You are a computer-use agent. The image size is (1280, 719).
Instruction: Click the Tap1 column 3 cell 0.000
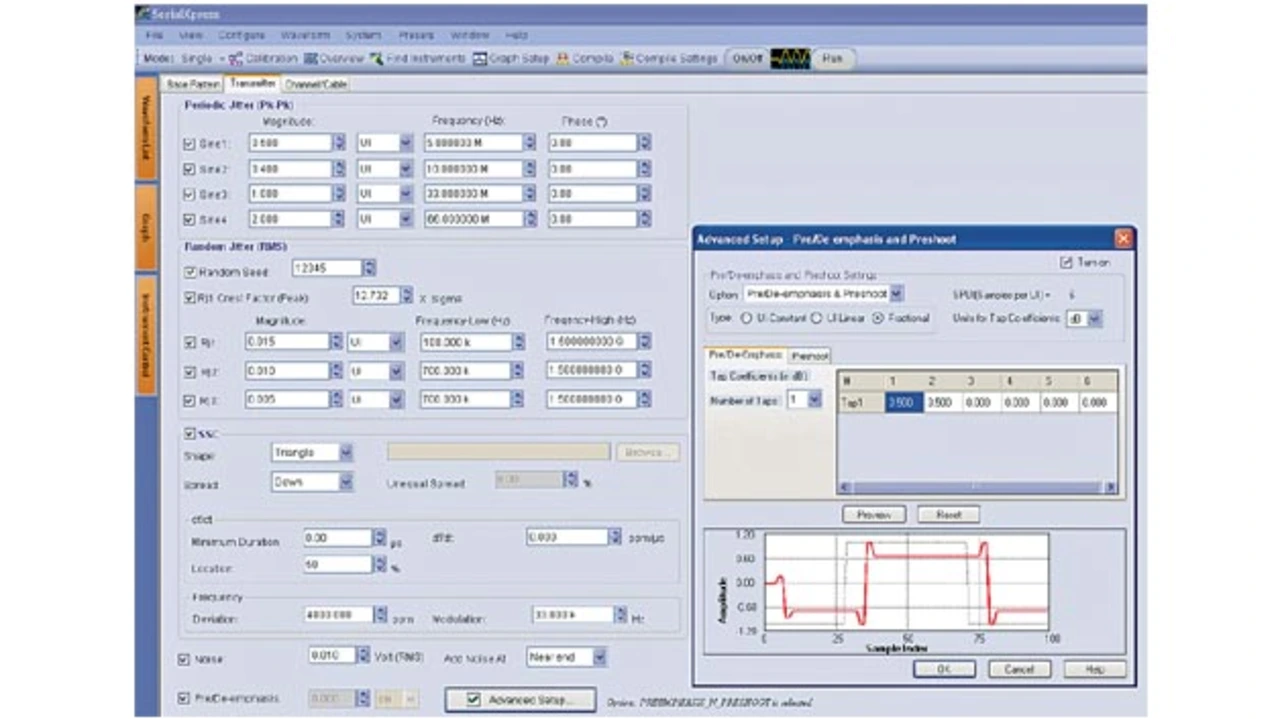(979, 403)
